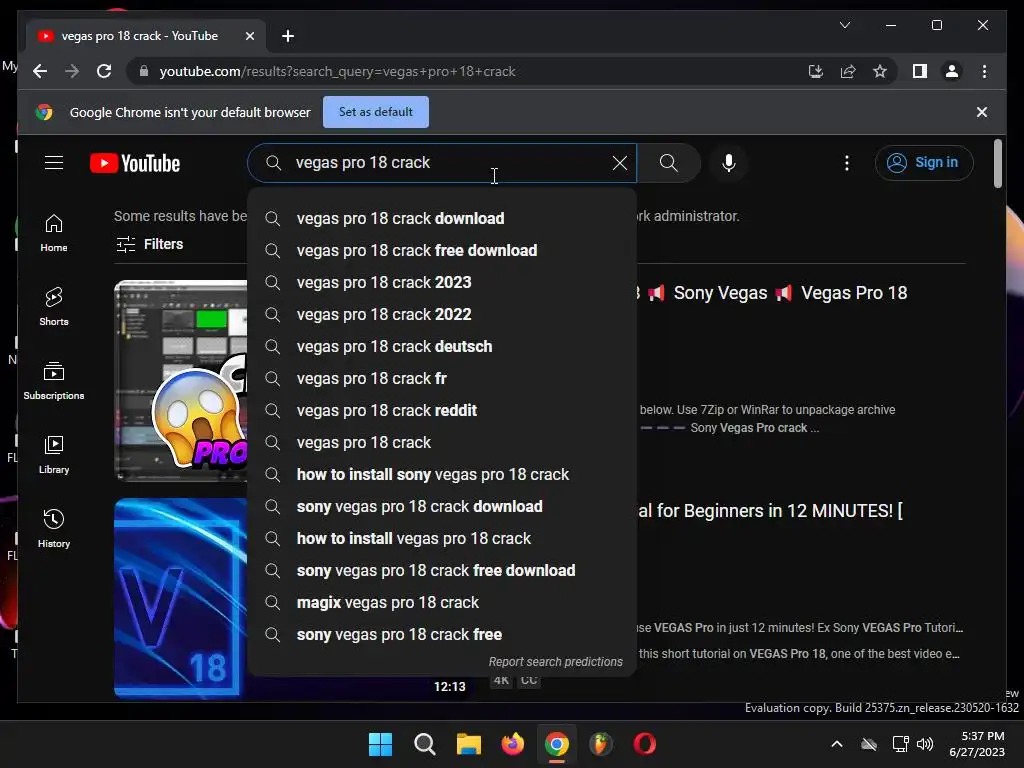Open Shorts from the sidebar
Viewport: 1024px width, 768px height.
coord(54,307)
